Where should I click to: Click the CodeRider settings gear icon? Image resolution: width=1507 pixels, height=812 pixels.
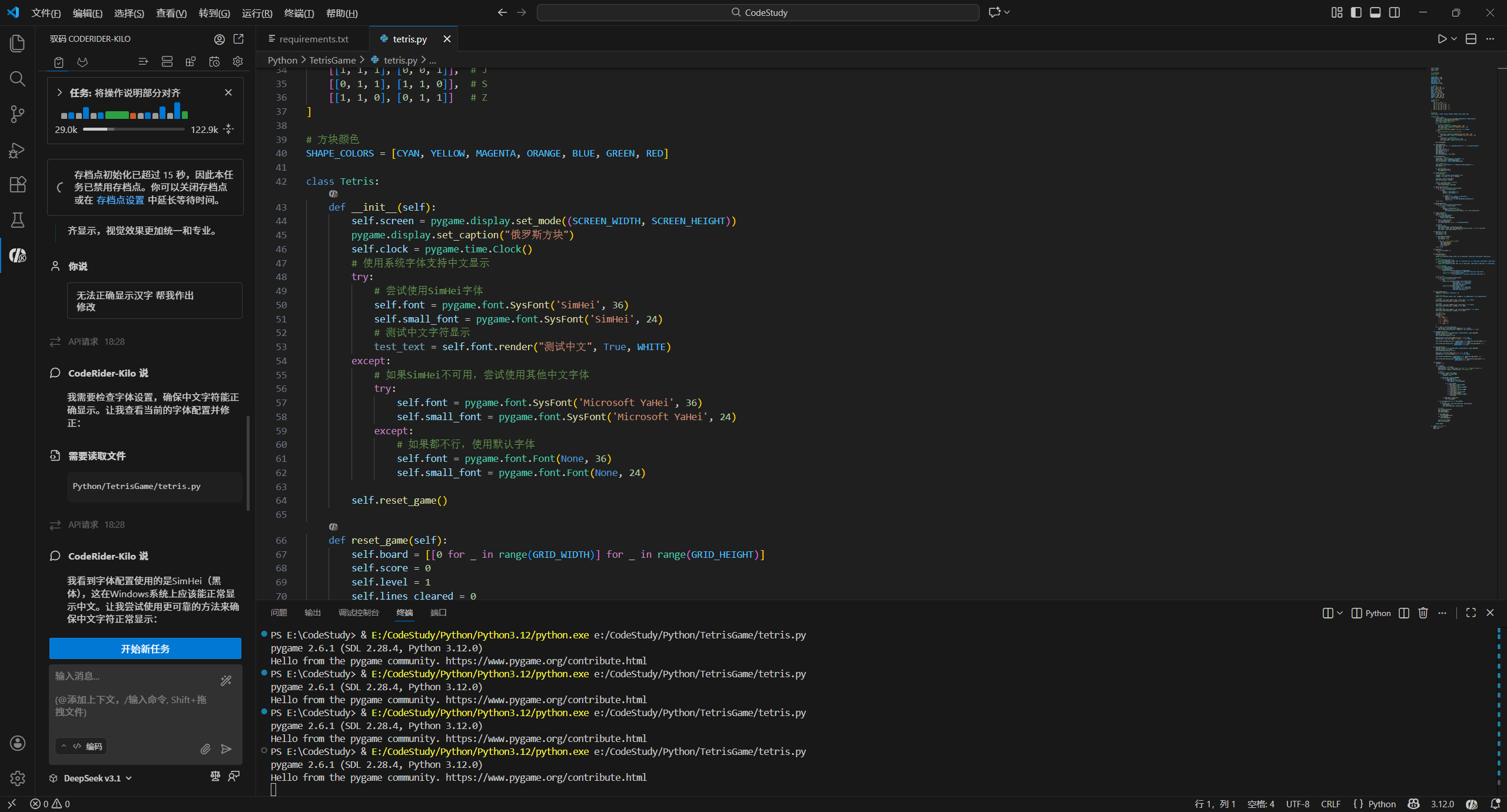(238, 61)
